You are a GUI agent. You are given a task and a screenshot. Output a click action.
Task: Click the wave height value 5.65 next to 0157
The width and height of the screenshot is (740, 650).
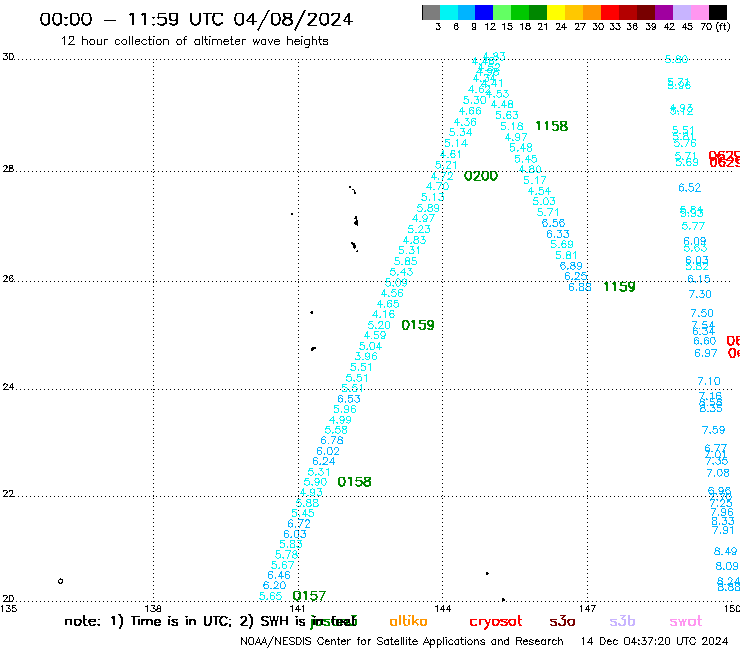271,596
